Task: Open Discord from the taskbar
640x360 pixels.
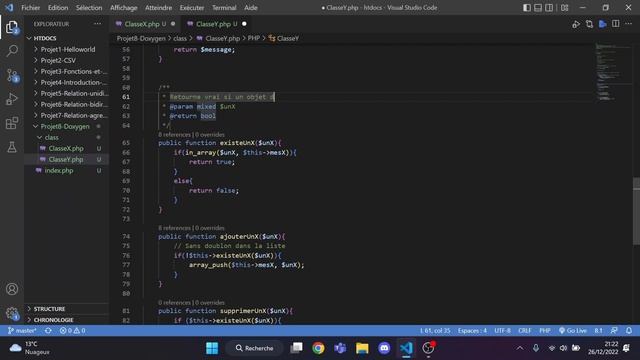Action: (384, 348)
